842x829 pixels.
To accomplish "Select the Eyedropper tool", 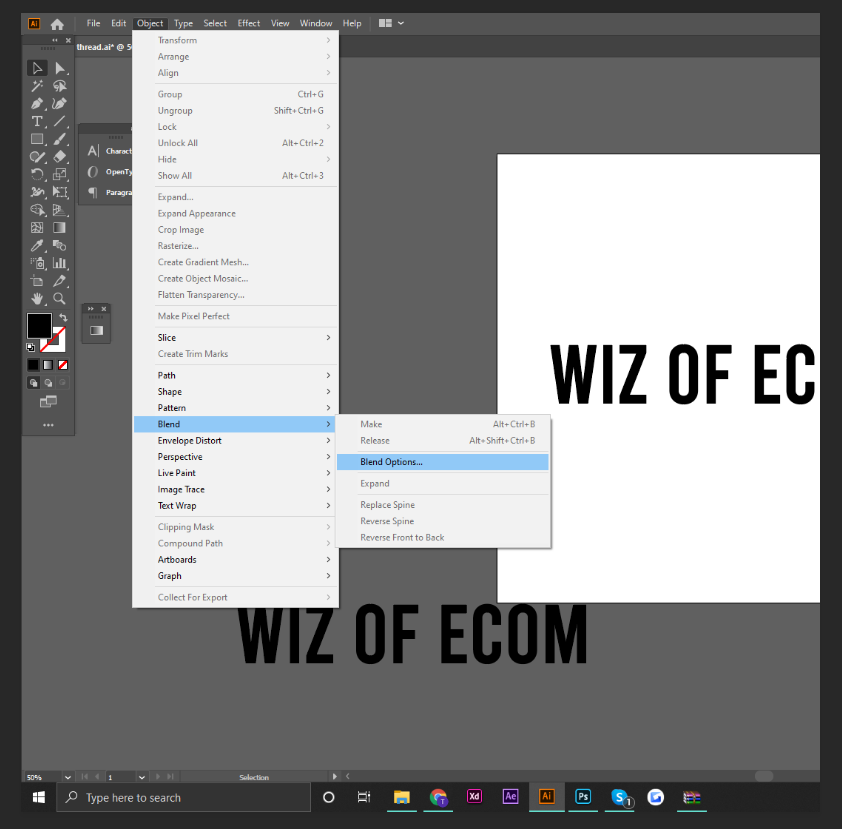I will 37,244.
